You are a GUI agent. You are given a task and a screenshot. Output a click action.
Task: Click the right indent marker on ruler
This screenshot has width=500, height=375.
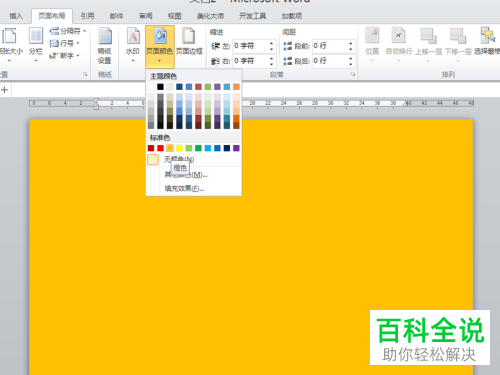coord(407,104)
